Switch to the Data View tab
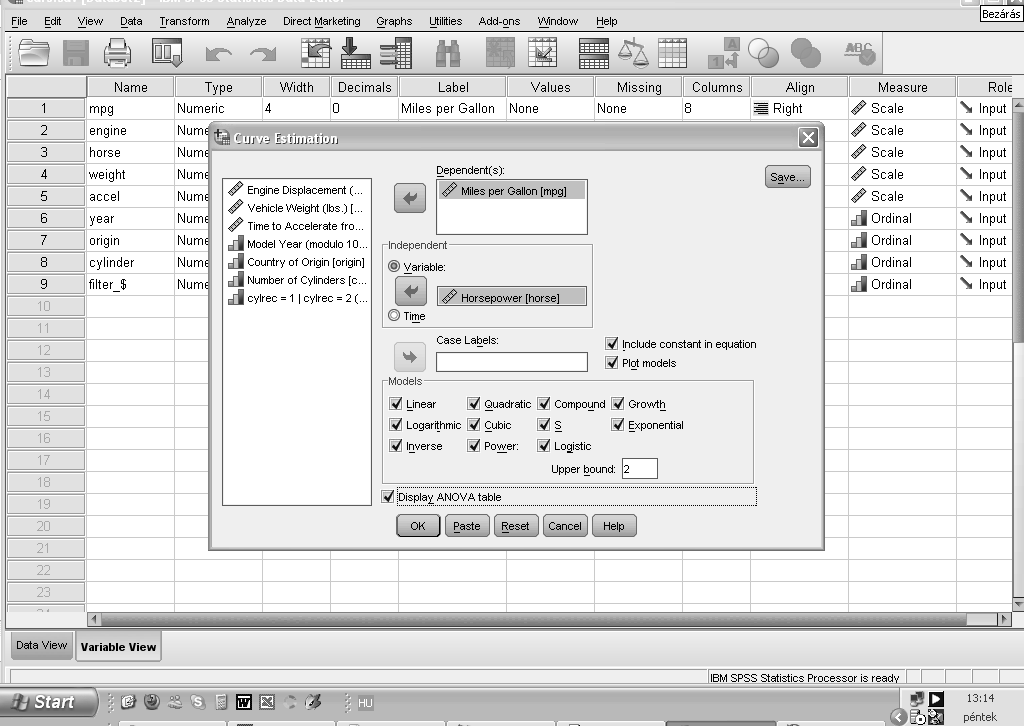 tap(41, 645)
